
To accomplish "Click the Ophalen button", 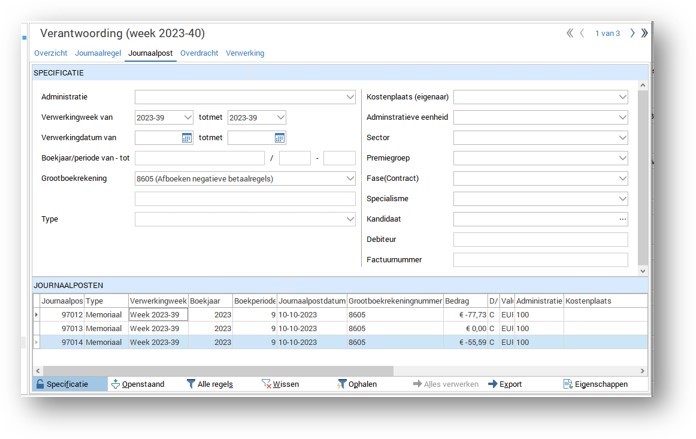I will (x=357, y=384).
